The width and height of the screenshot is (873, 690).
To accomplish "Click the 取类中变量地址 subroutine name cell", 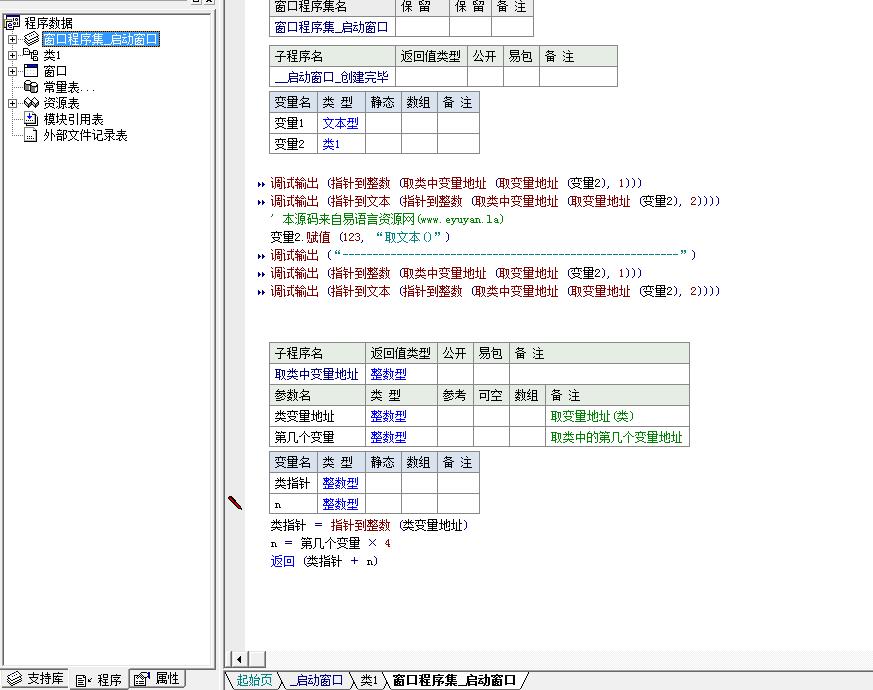I will pyautogui.click(x=316, y=374).
